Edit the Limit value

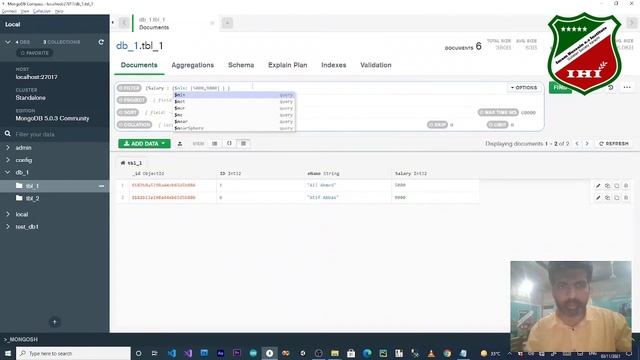512,124
